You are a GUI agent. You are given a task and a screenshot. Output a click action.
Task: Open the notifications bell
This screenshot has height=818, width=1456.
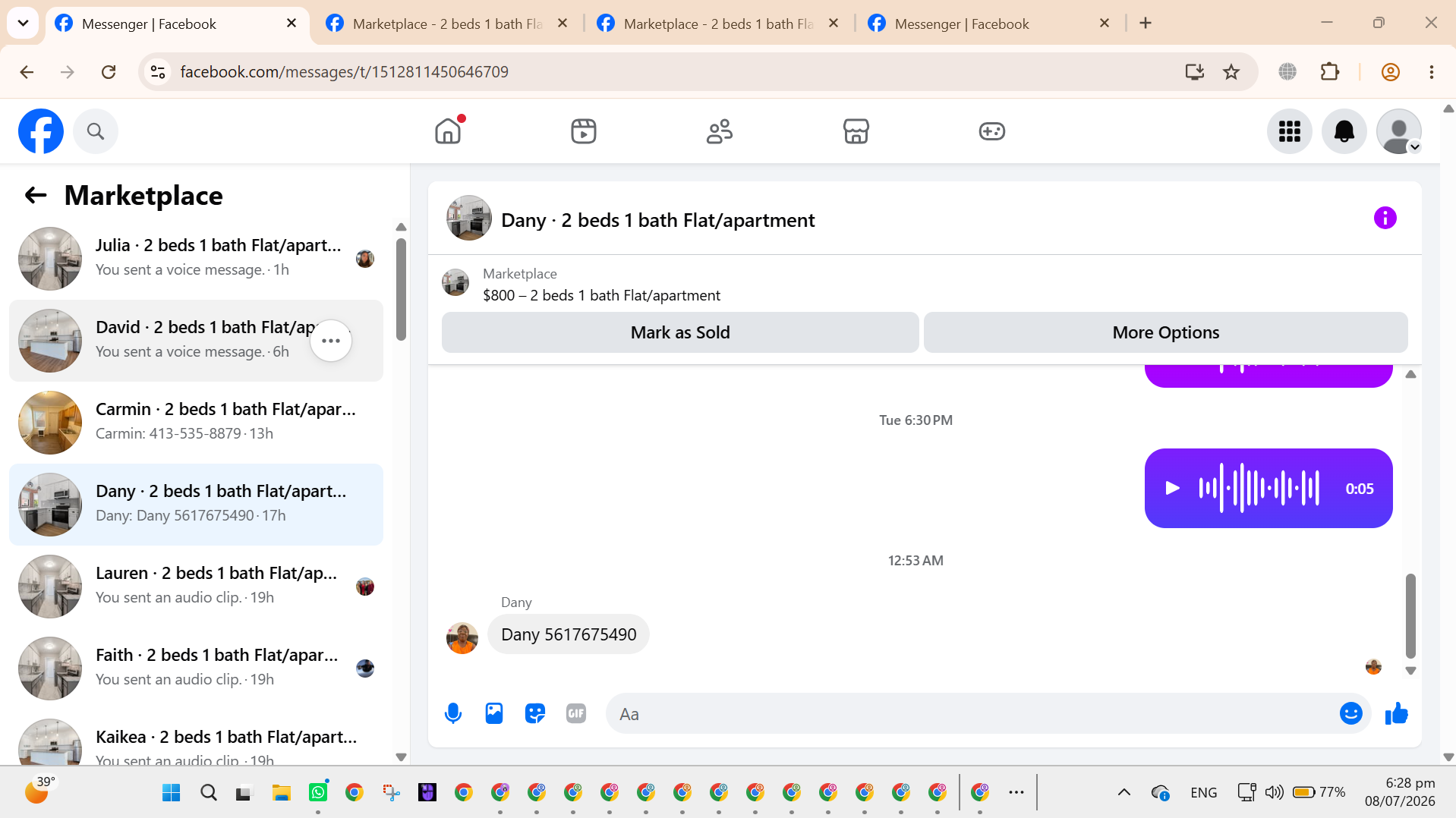tap(1344, 131)
